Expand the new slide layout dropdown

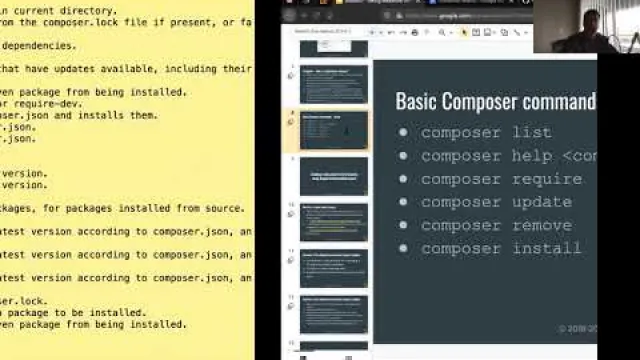pyautogui.click(x=381, y=33)
